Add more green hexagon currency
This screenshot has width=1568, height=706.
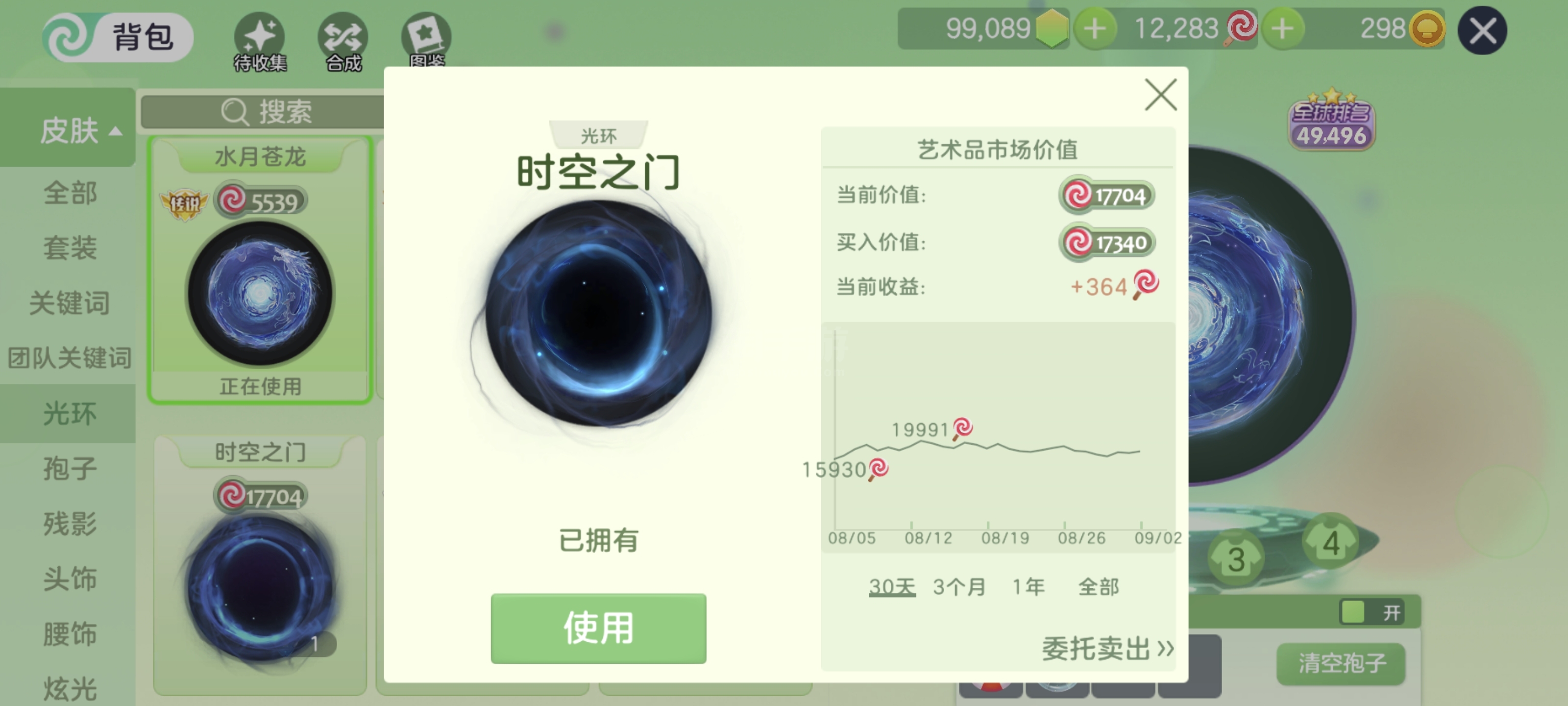pos(1095,28)
